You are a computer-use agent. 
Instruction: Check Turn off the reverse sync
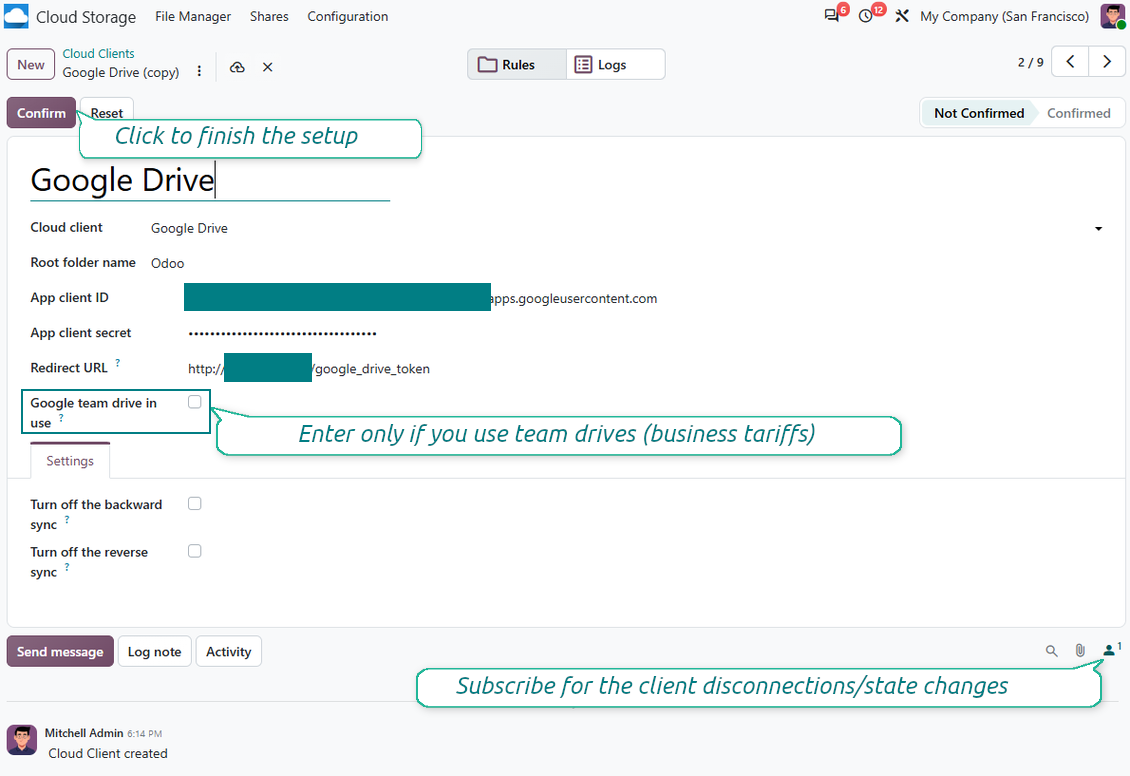(x=195, y=551)
